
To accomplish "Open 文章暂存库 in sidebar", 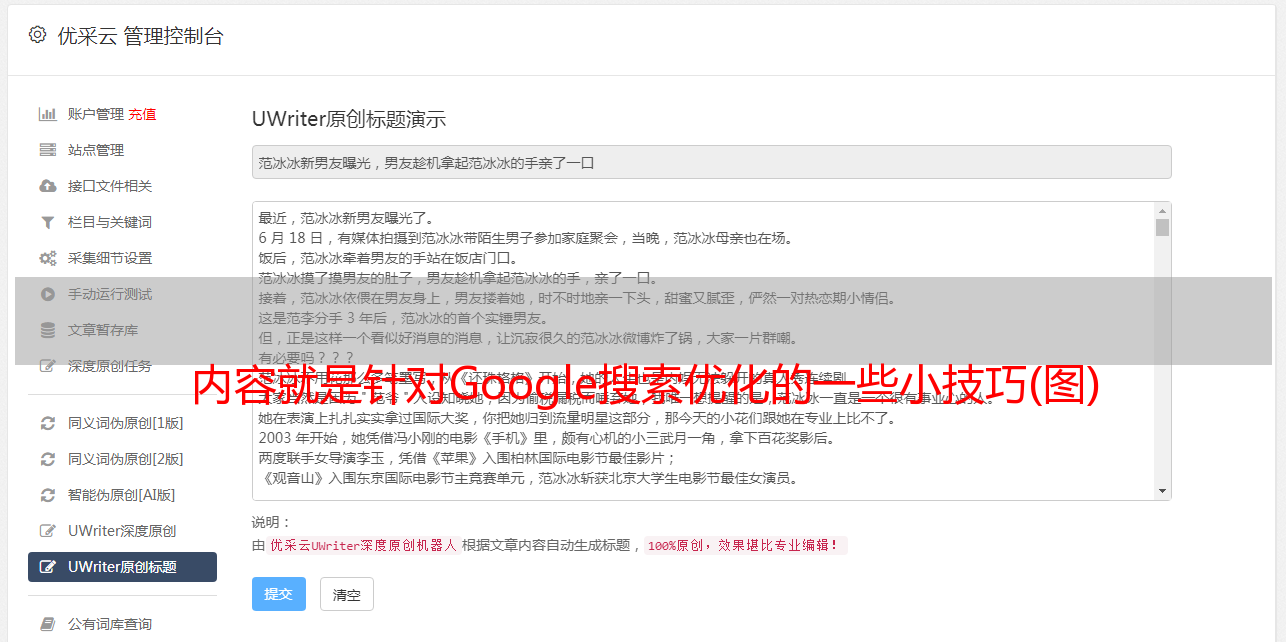I will 103,330.
